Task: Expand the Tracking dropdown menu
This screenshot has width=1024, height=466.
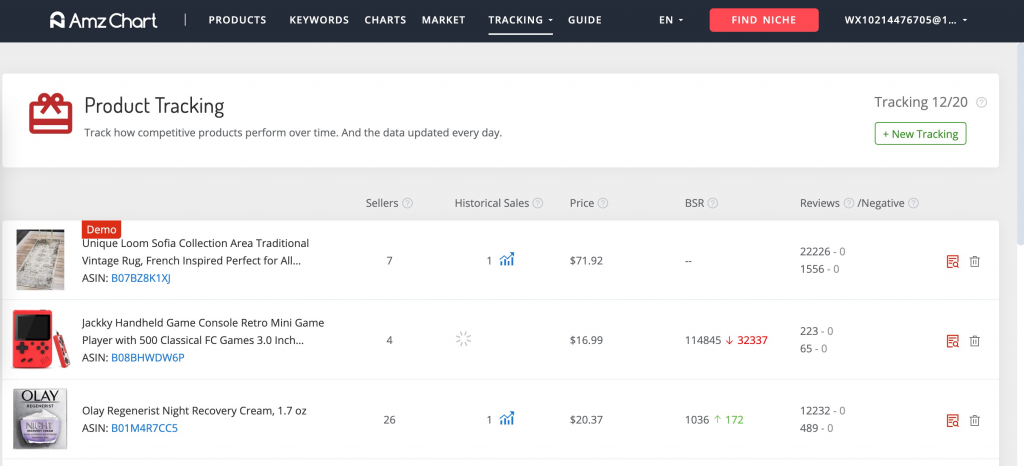Action: 520,20
